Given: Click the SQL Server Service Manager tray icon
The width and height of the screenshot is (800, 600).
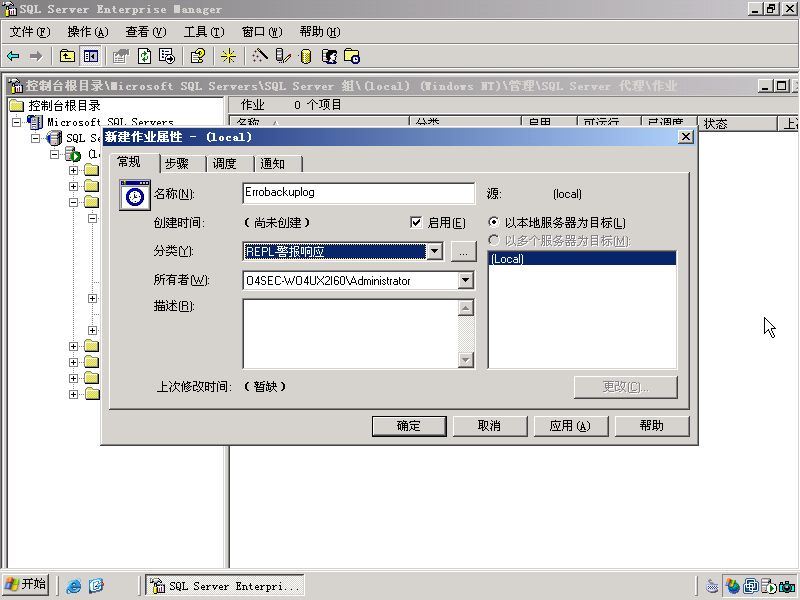Looking at the screenshot, I should pyautogui.click(x=769, y=586).
